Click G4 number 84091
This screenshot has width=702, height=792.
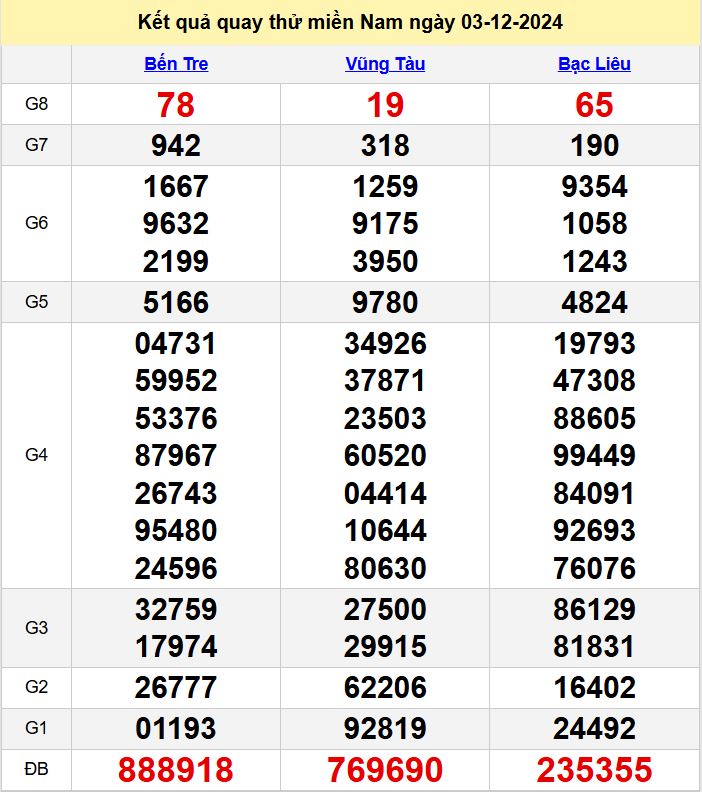594,493
